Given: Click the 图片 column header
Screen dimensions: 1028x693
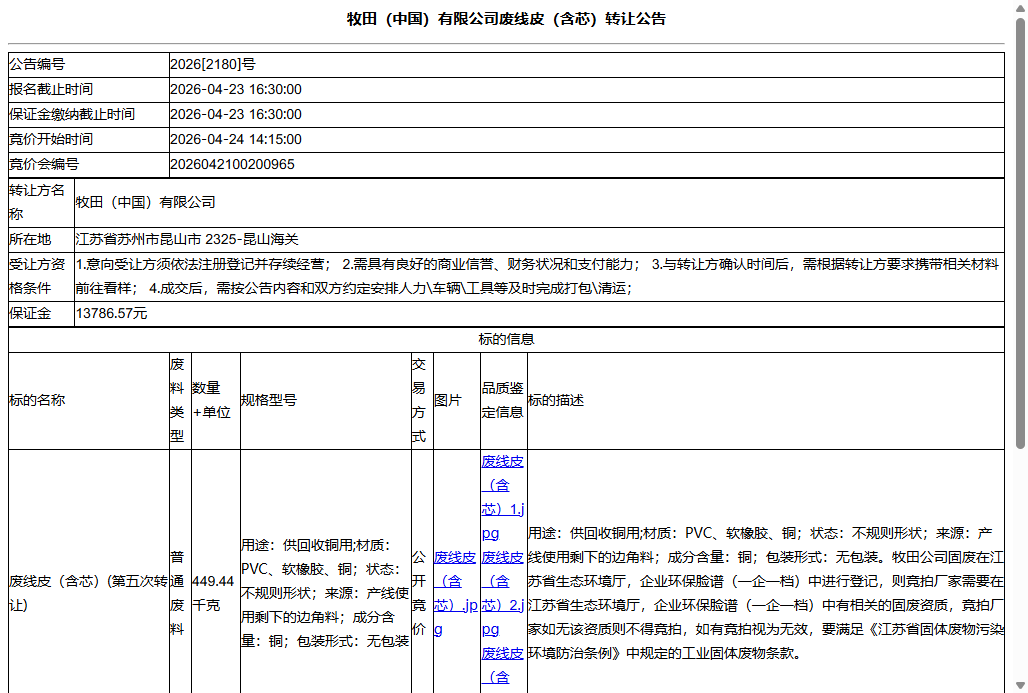Looking at the screenshot, I should point(457,401).
